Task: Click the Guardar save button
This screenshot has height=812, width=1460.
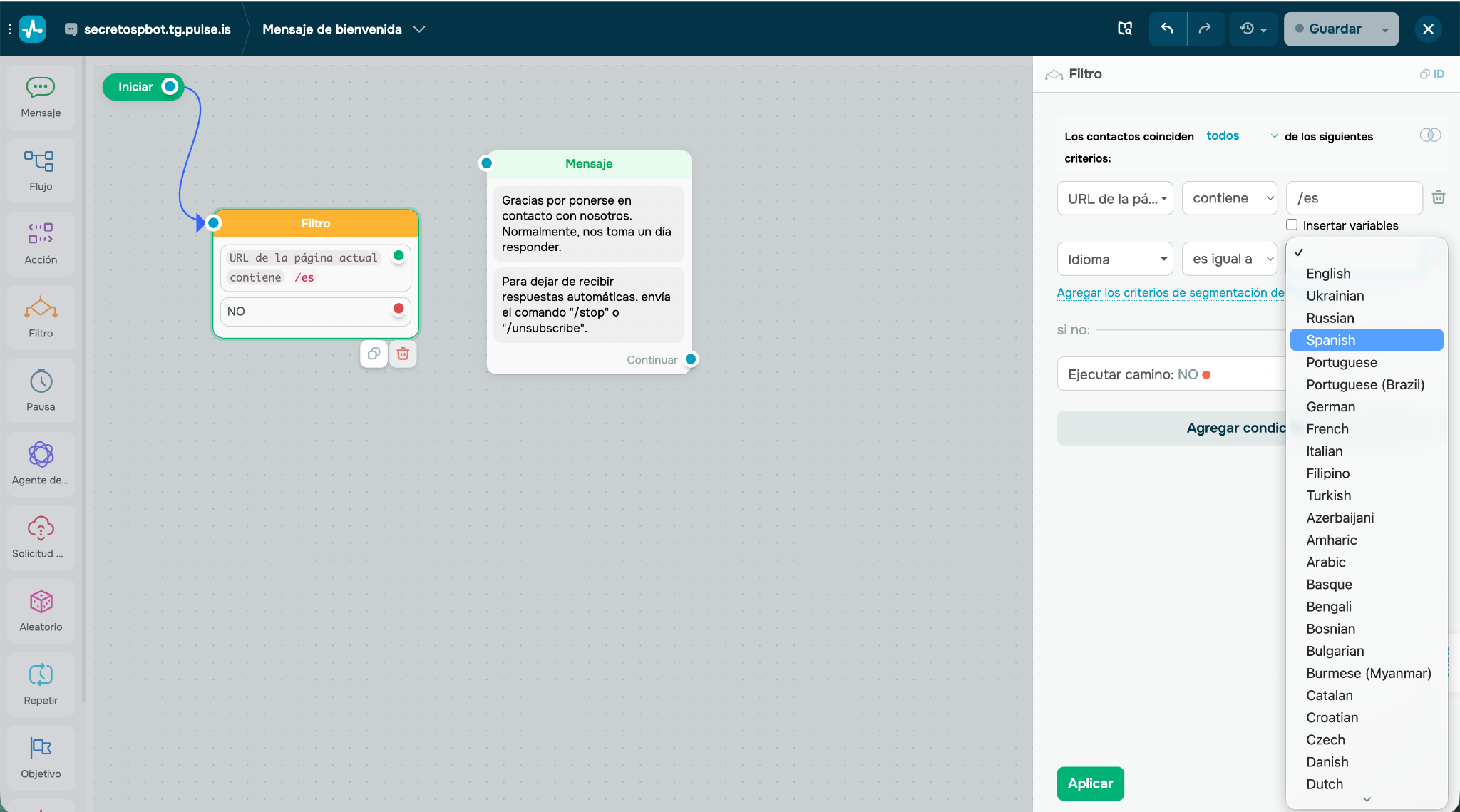Action: (1327, 29)
